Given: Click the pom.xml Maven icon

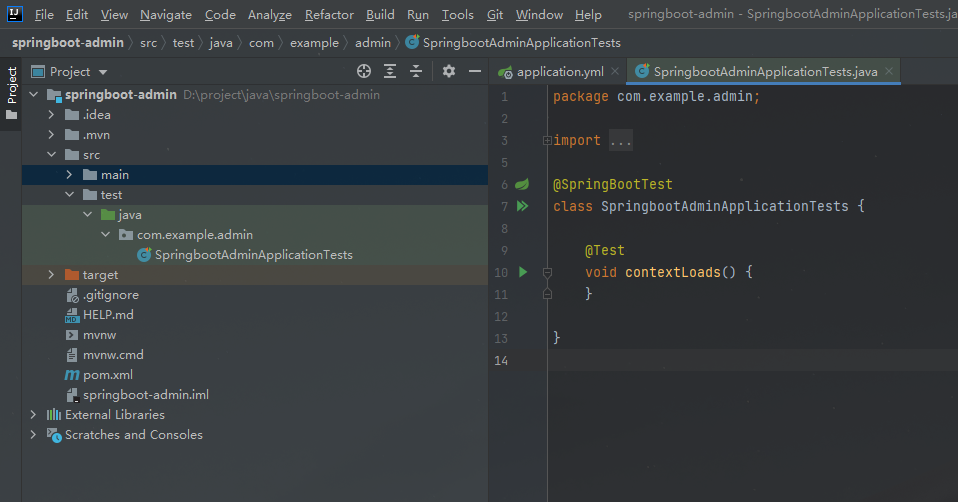Looking at the screenshot, I should click(x=72, y=375).
